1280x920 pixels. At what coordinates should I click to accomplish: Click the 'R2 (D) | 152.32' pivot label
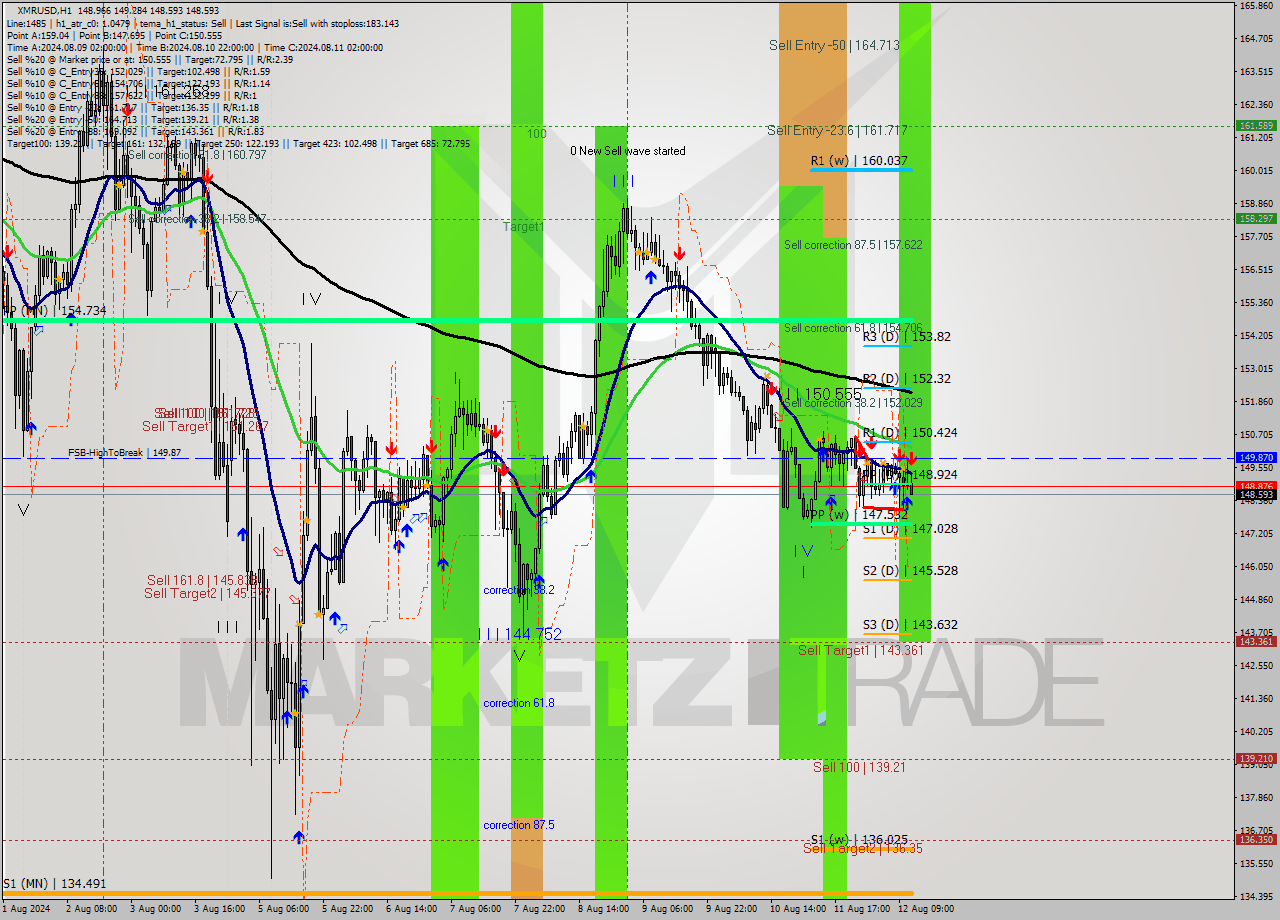click(907, 379)
